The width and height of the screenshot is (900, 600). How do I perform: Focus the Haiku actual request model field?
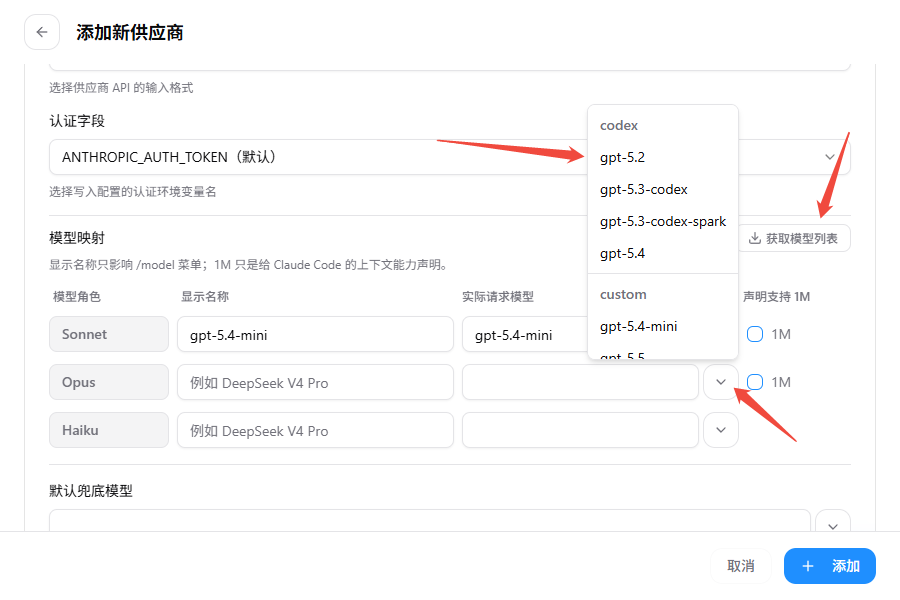(x=580, y=430)
